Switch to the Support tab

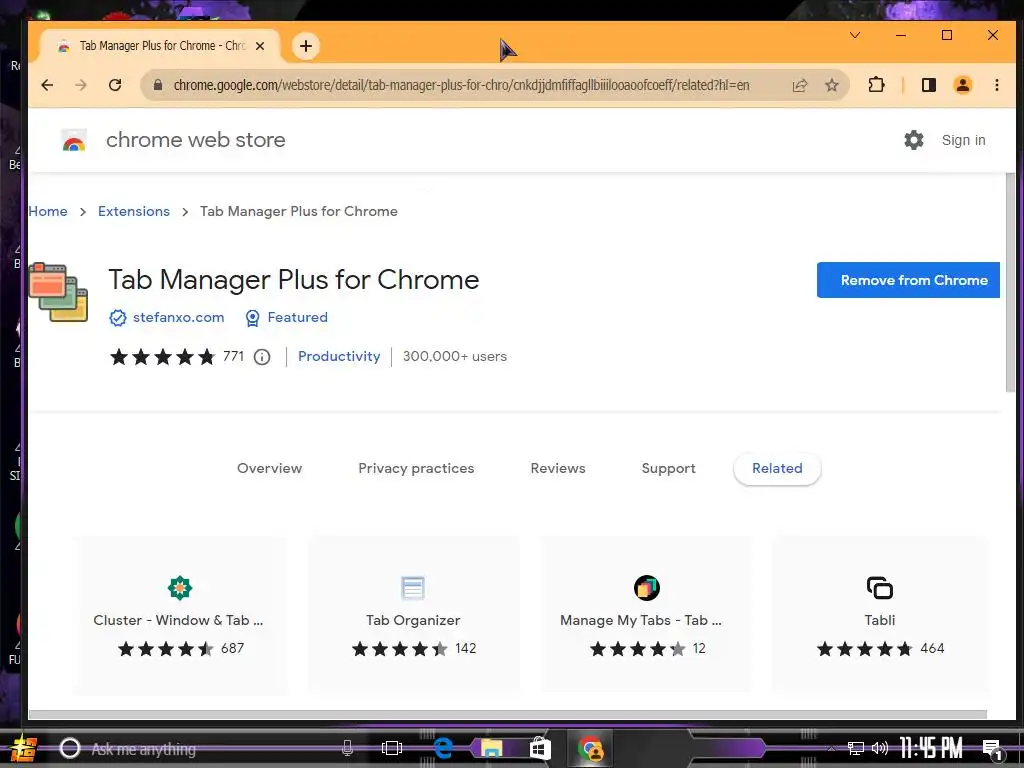(x=668, y=468)
